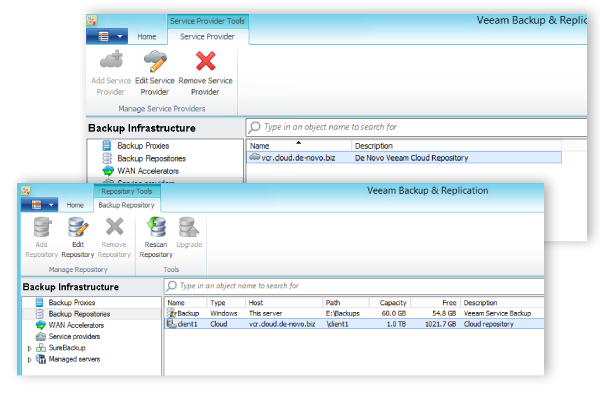The width and height of the screenshot is (600, 400).
Task: Click Rescan Repository icon
Action: coord(156,227)
